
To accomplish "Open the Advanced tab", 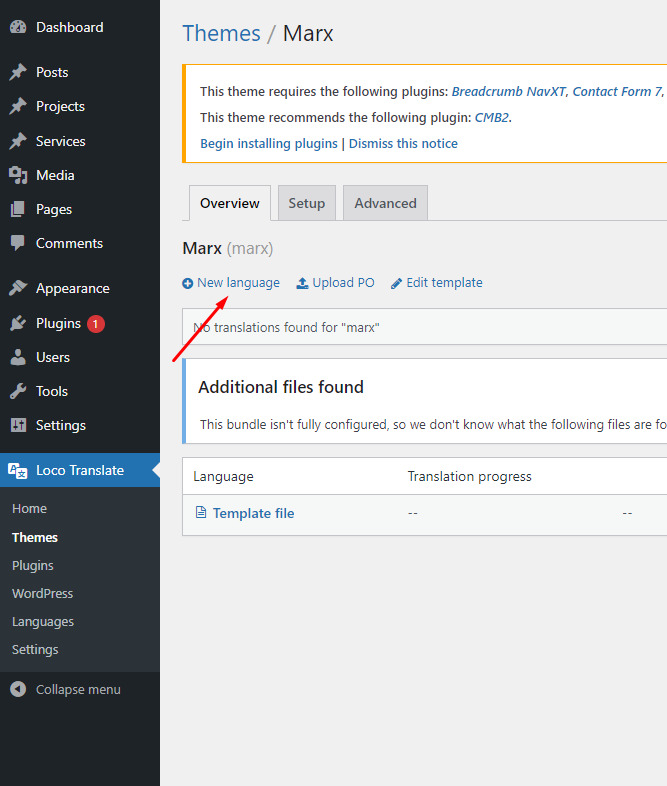I will [x=385, y=203].
